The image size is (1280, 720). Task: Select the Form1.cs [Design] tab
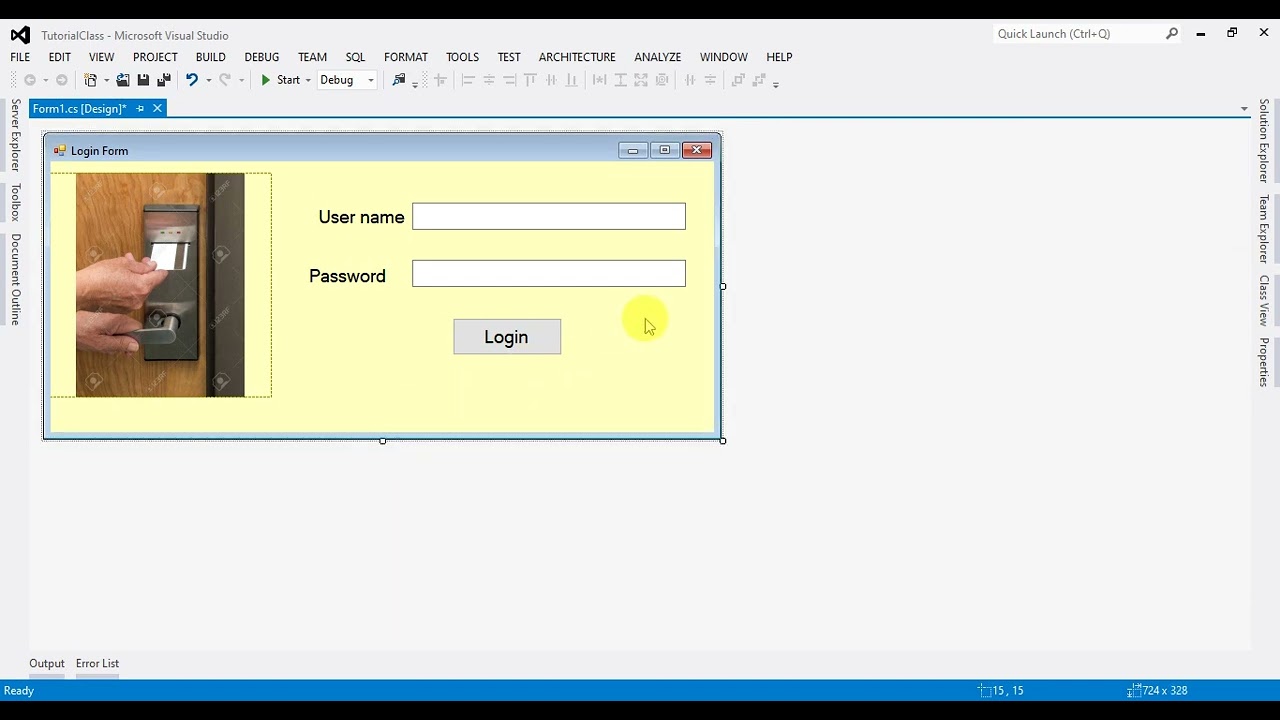coord(79,108)
